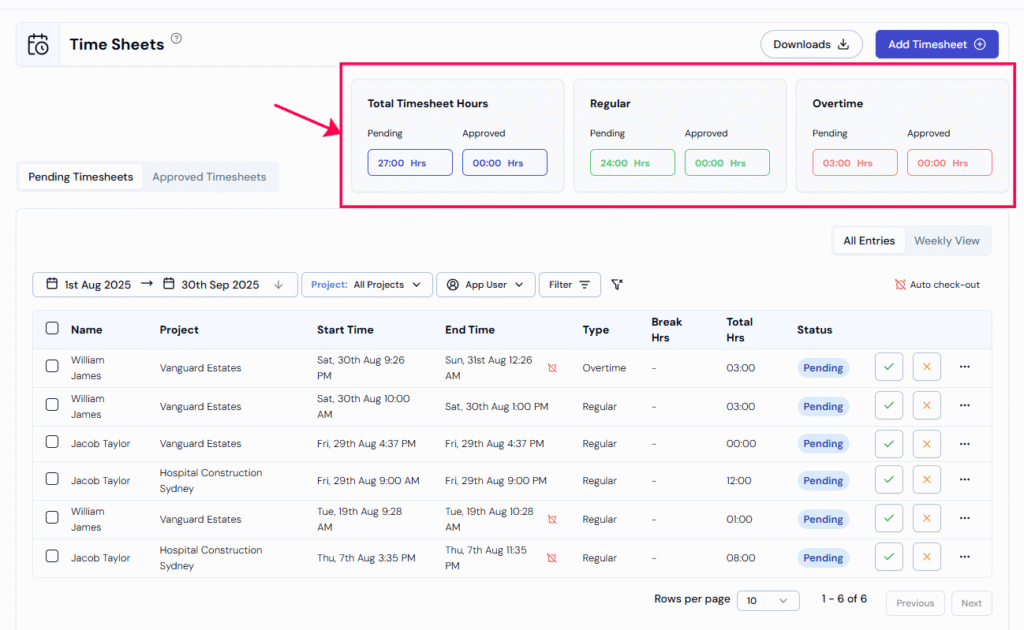The image size is (1024, 630).
Task: Reject the overtime entry using the X icon
Action: (x=926, y=367)
